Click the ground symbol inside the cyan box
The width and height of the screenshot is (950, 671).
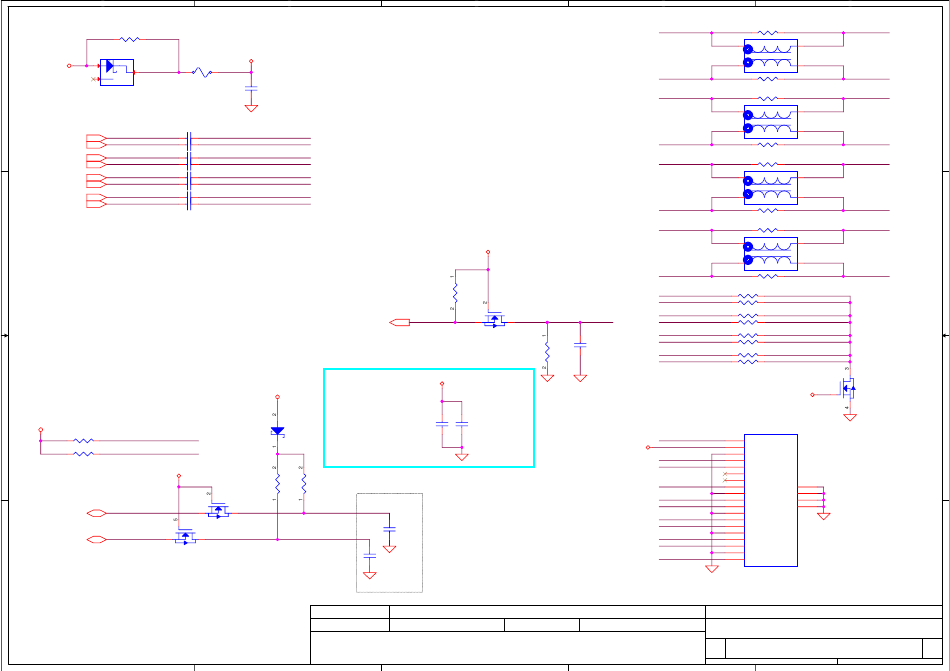[462, 457]
